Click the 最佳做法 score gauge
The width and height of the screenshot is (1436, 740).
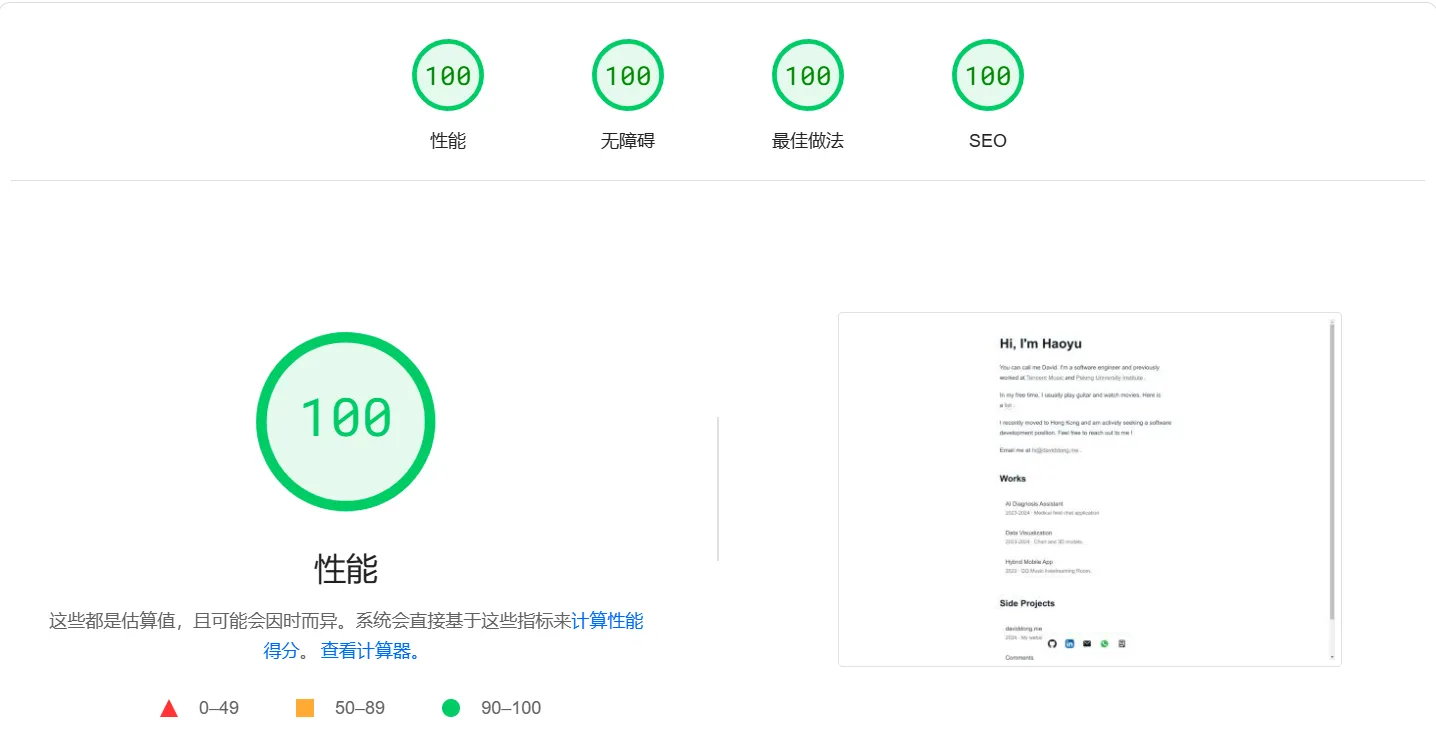[807, 74]
